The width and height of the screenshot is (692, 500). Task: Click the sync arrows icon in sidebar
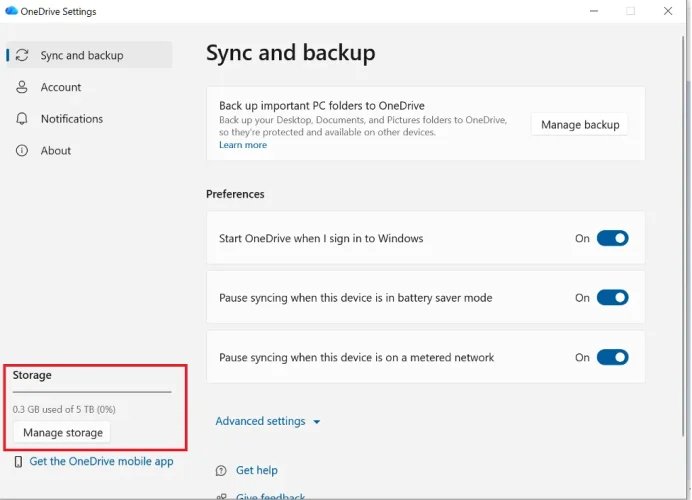tap(22, 55)
